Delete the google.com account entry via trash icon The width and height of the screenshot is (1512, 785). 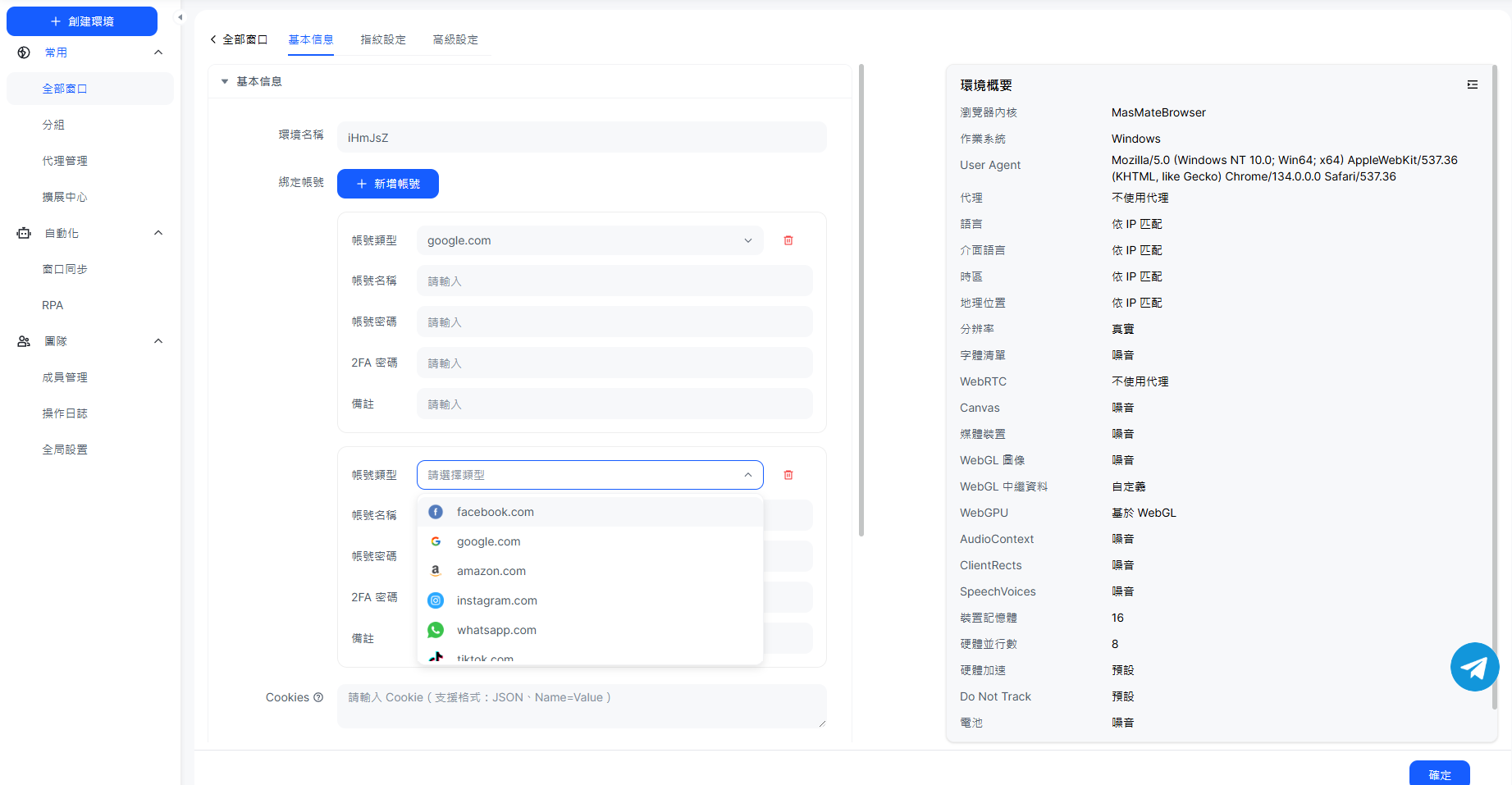788,240
